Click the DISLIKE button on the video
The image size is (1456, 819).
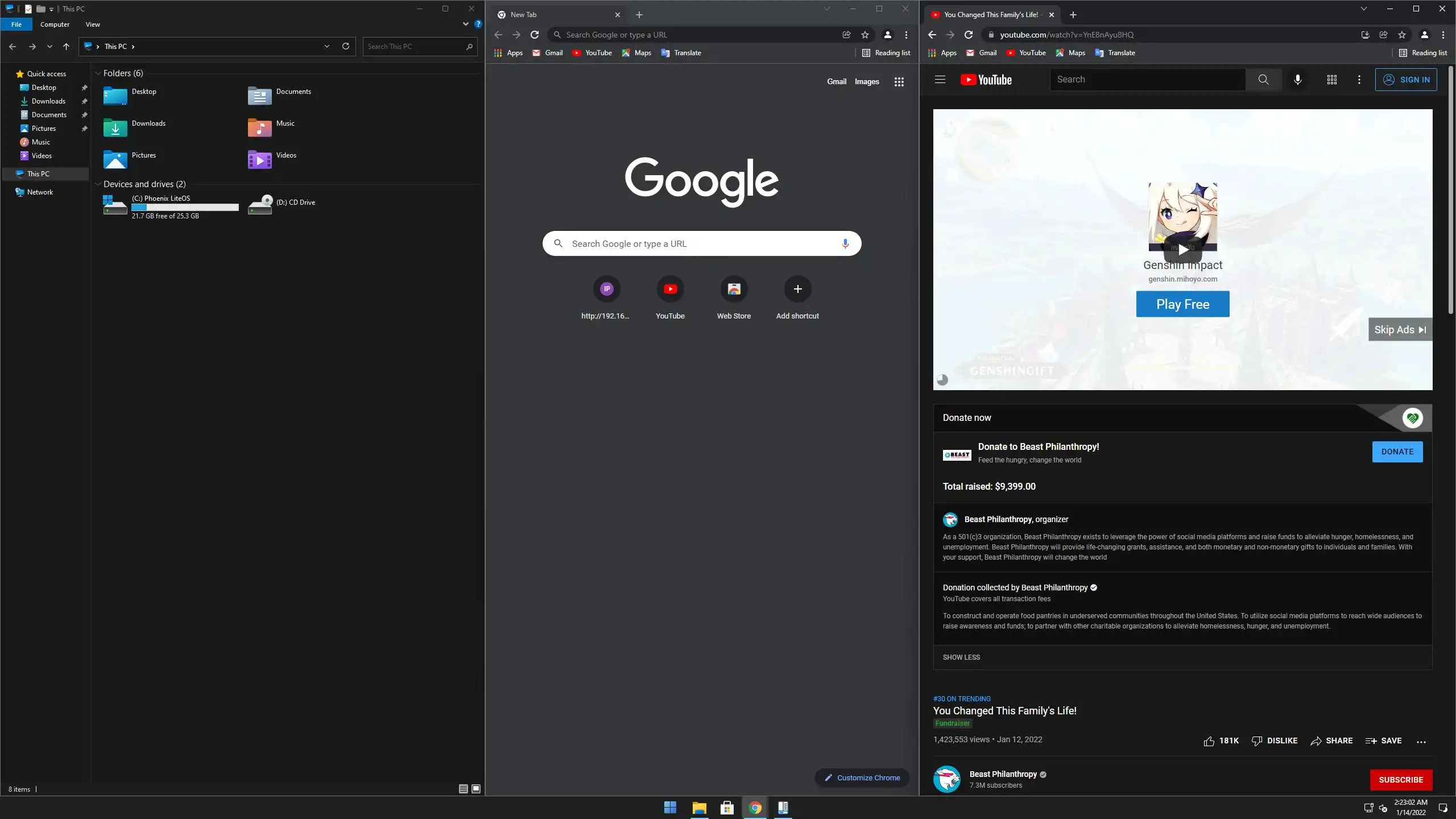(x=1274, y=741)
